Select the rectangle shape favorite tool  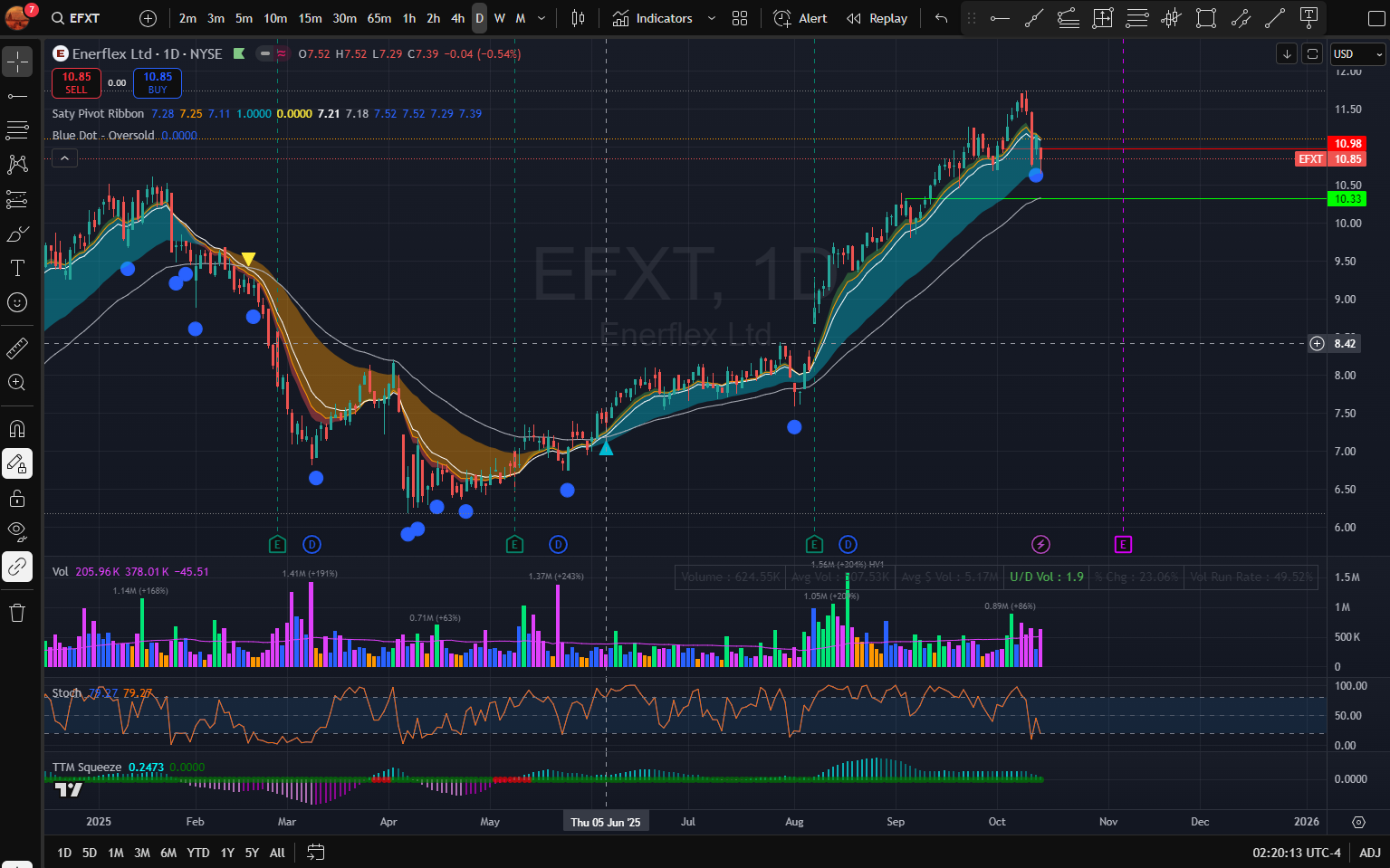pyautogui.click(x=1206, y=18)
